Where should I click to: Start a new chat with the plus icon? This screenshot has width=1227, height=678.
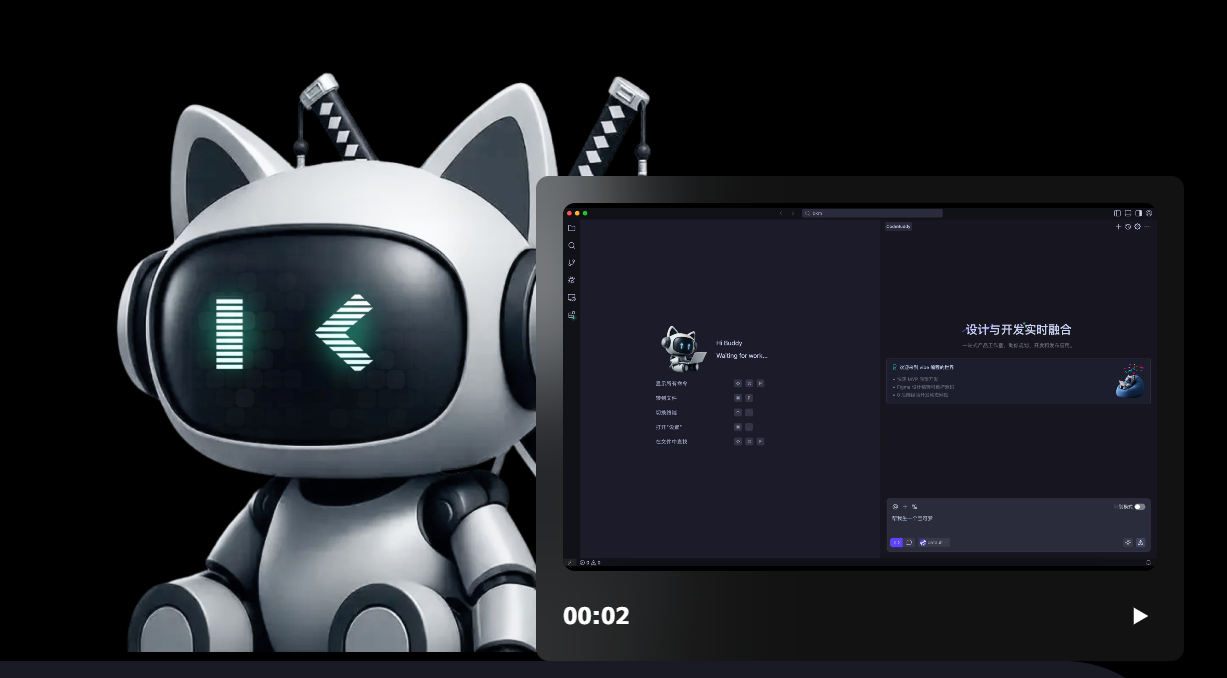tap(1119, 227)
